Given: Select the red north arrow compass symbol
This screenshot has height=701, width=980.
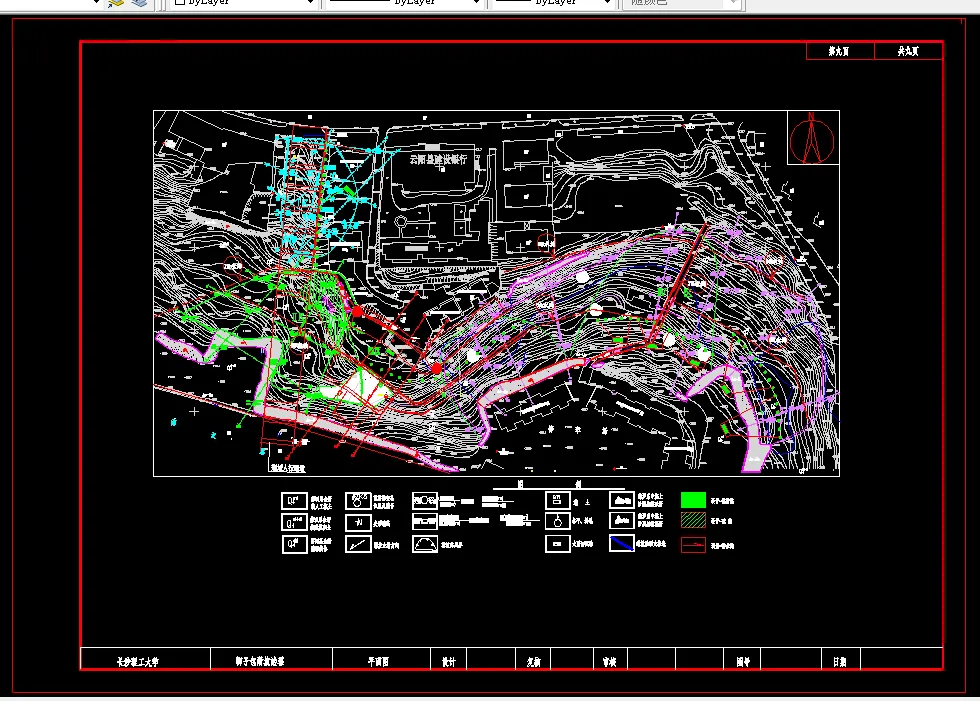Looking at the screenshot, I should point(812,138).
